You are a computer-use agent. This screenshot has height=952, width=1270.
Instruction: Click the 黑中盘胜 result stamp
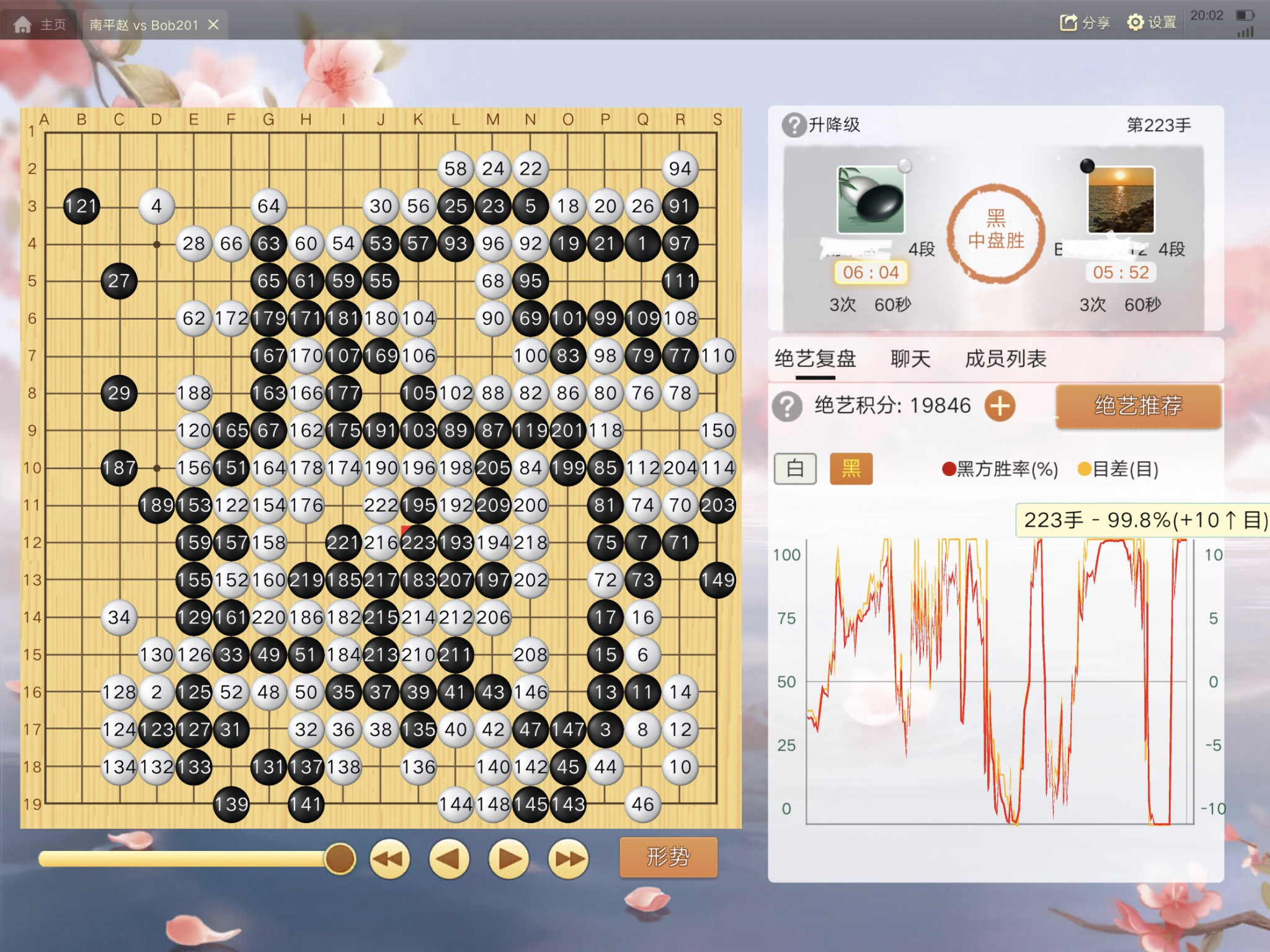[x=997, y=233]
